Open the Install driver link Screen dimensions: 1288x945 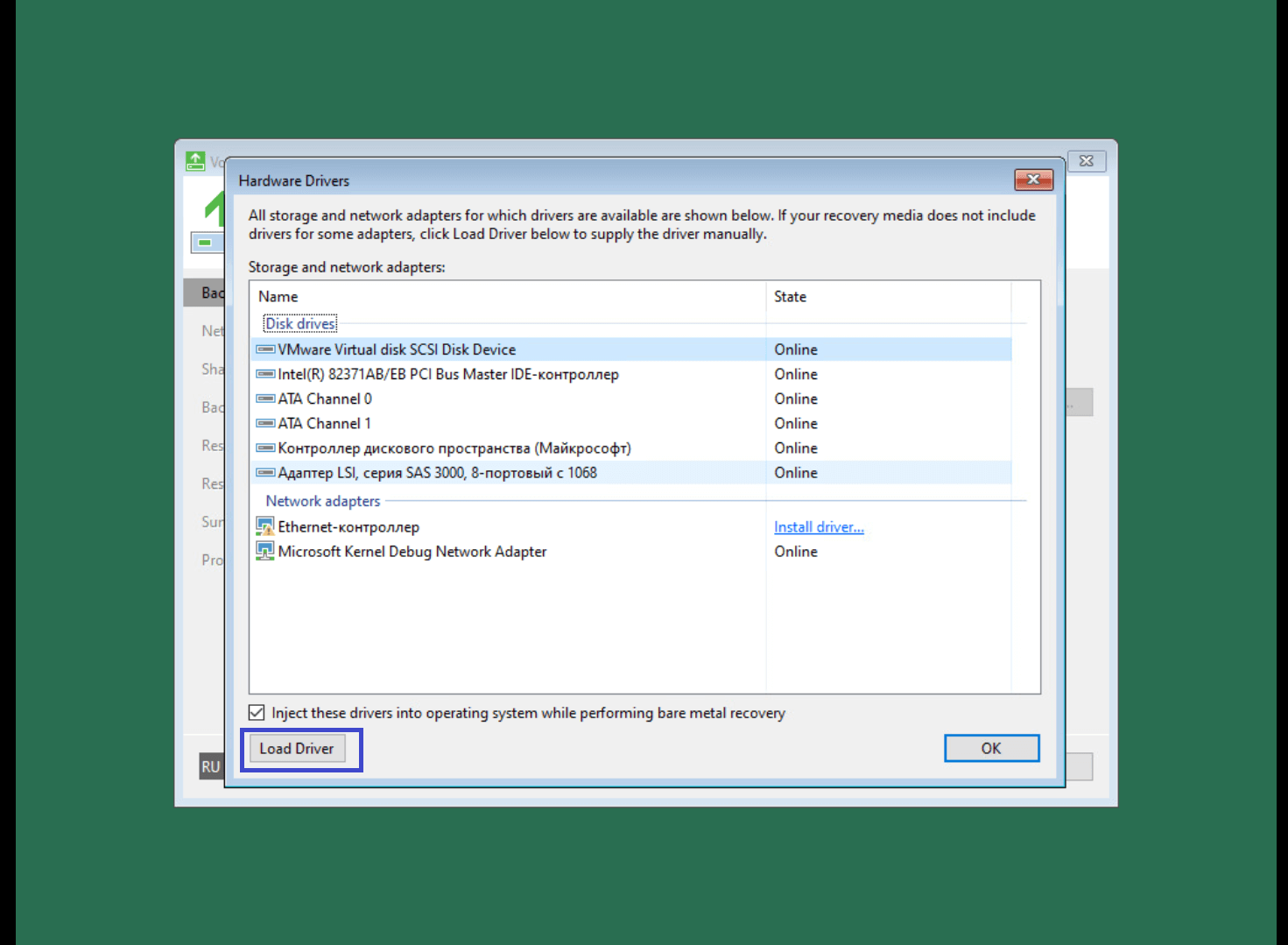(819, 527)
